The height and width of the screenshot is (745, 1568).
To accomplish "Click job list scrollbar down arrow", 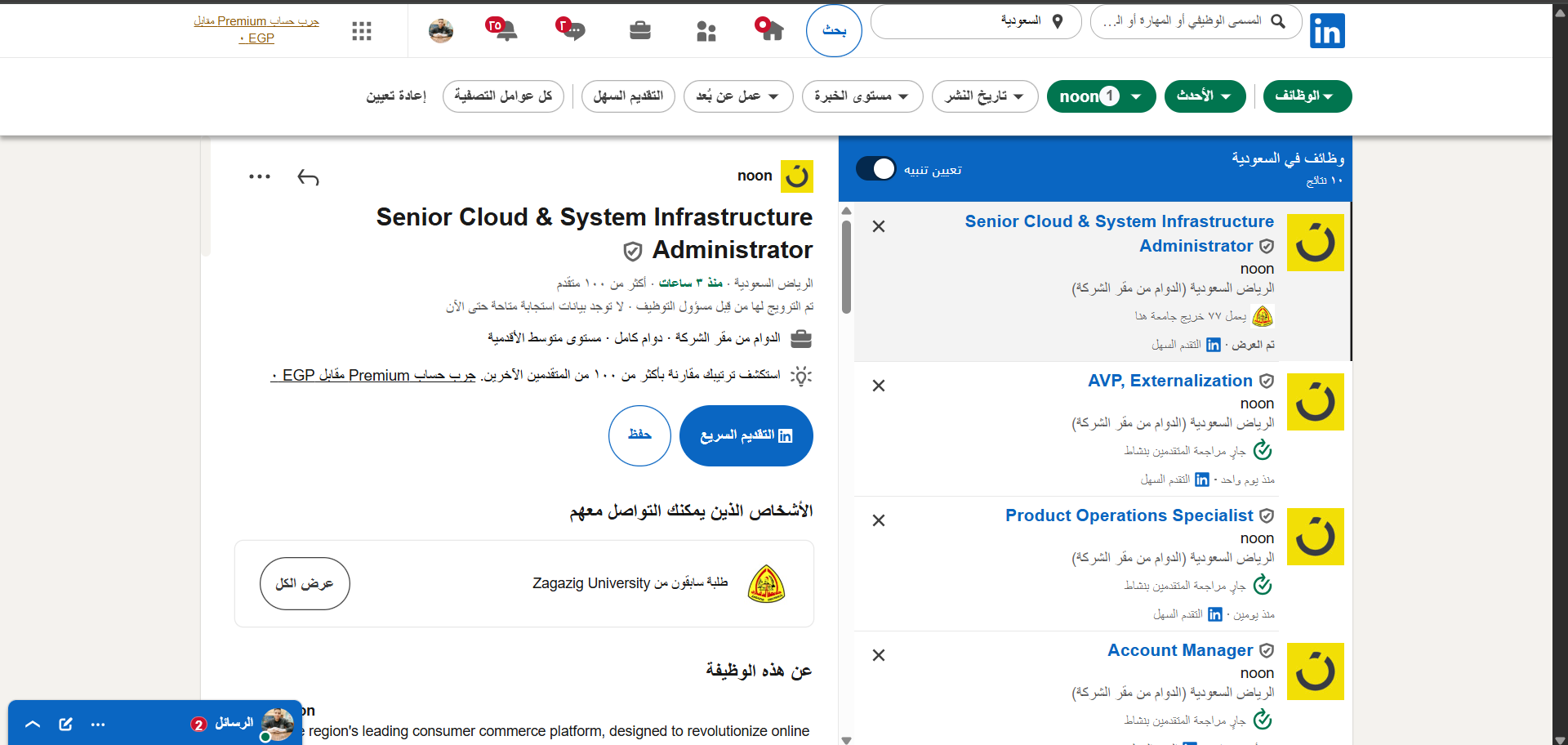I will pos(846,740).
